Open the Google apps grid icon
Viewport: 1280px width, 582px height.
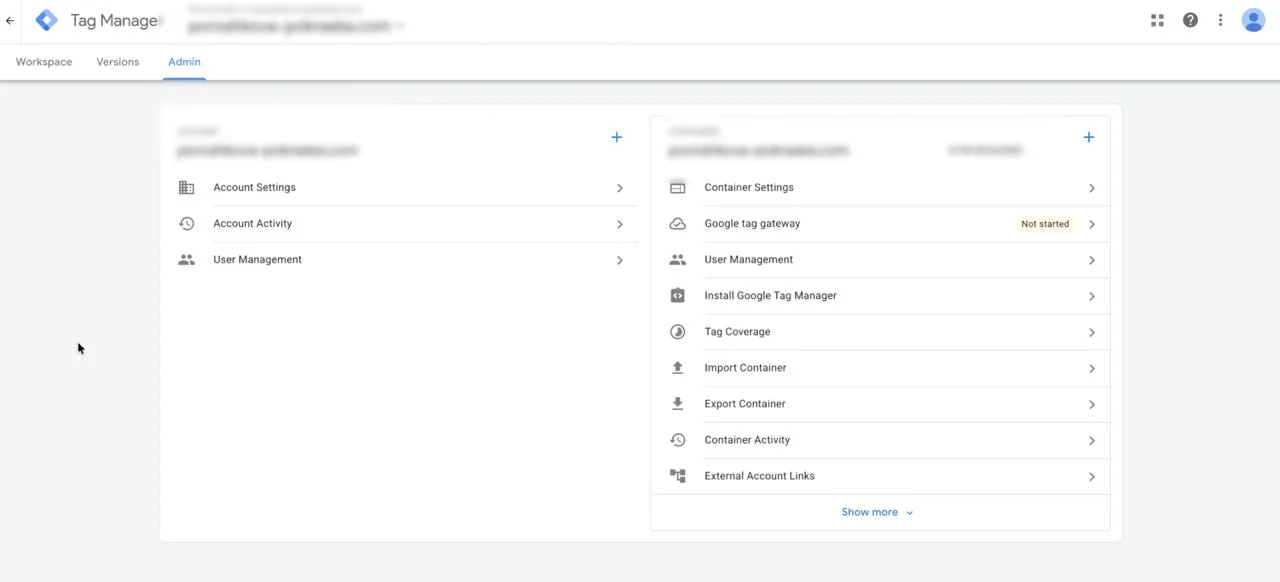[1157, 20]
